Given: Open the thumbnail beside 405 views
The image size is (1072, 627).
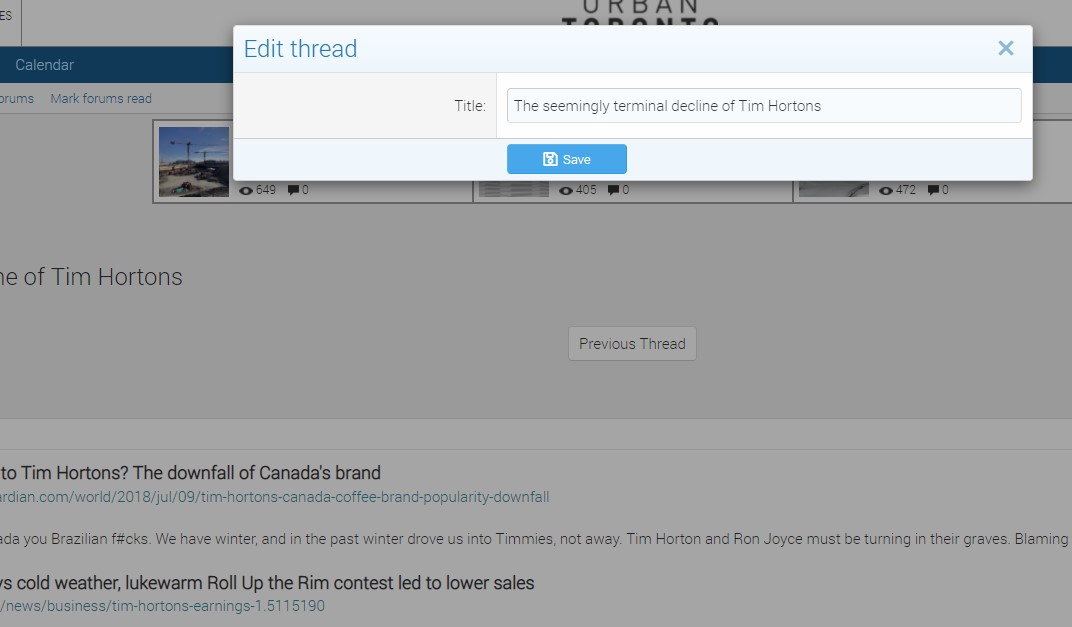Looking at the screenshot, I should pyautogui.click(x=514, y=189).
